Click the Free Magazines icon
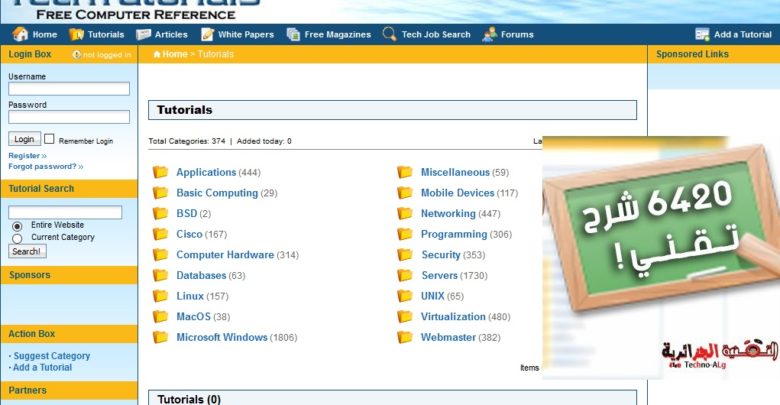This screenshot has height=405, width=780. coord(293,34)
